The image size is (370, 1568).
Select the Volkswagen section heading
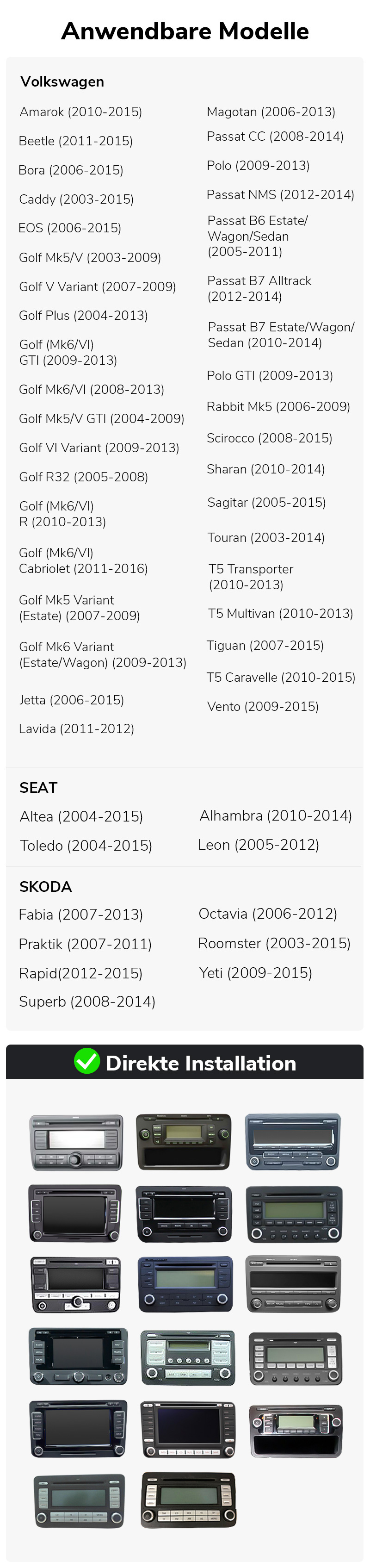click(x=62, y=81)
